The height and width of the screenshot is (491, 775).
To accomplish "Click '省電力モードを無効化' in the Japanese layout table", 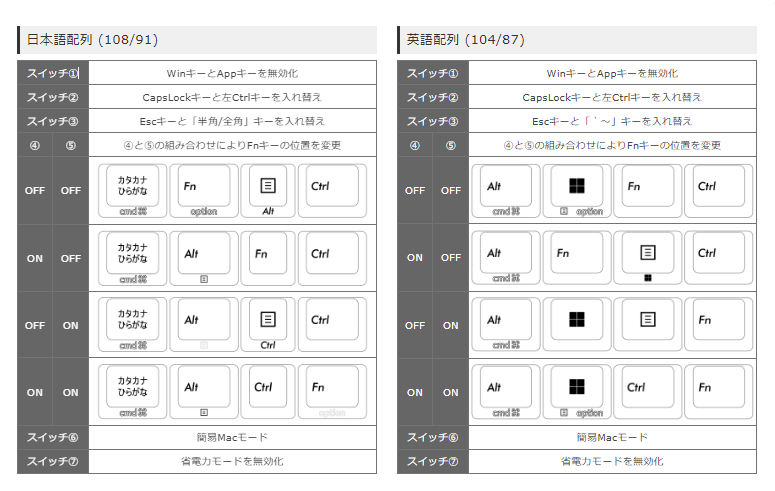I will pyautogui.click(x=232, y=461).
